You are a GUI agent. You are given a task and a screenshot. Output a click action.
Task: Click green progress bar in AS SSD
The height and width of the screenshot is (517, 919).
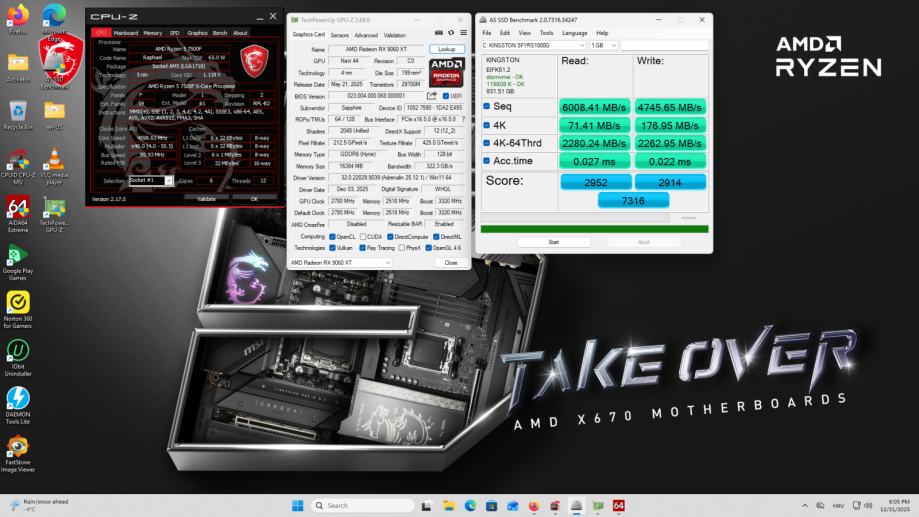click(x=594, y=229)
